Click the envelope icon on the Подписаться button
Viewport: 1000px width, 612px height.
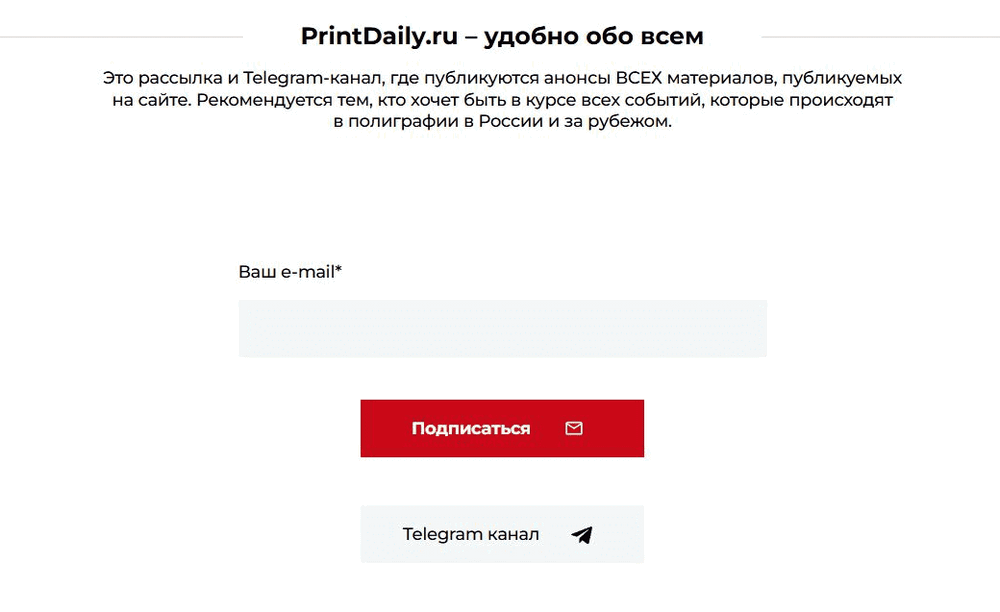click(x=574, y=428)
